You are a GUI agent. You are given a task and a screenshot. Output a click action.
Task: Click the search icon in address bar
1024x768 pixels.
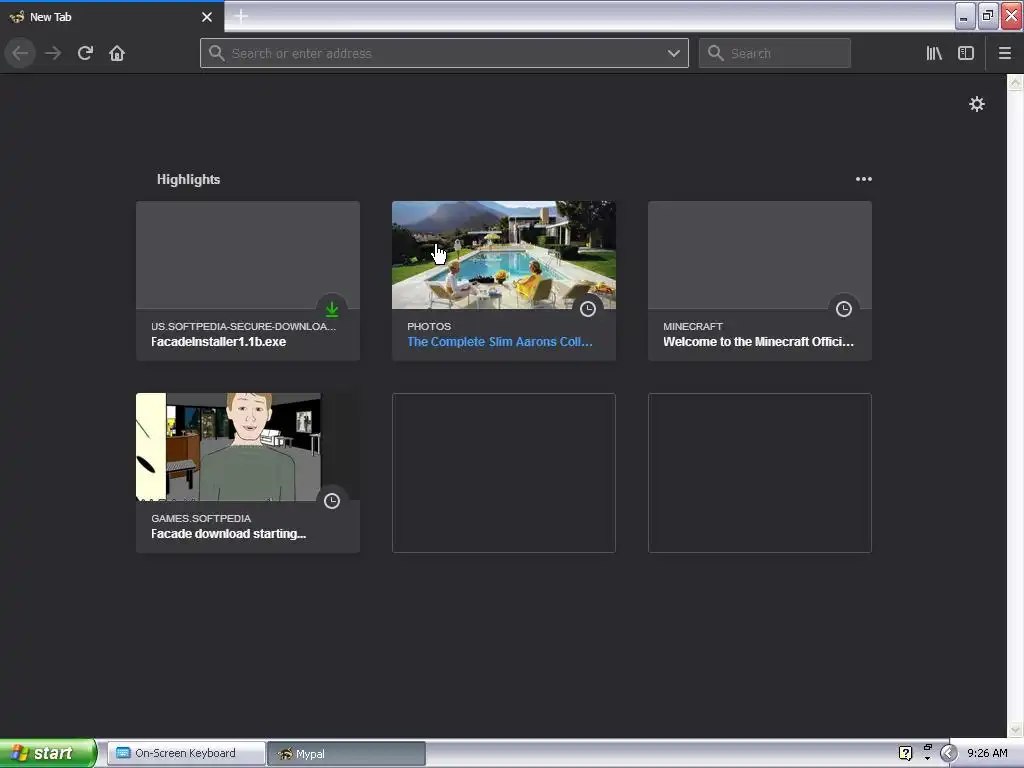(217, 53)
